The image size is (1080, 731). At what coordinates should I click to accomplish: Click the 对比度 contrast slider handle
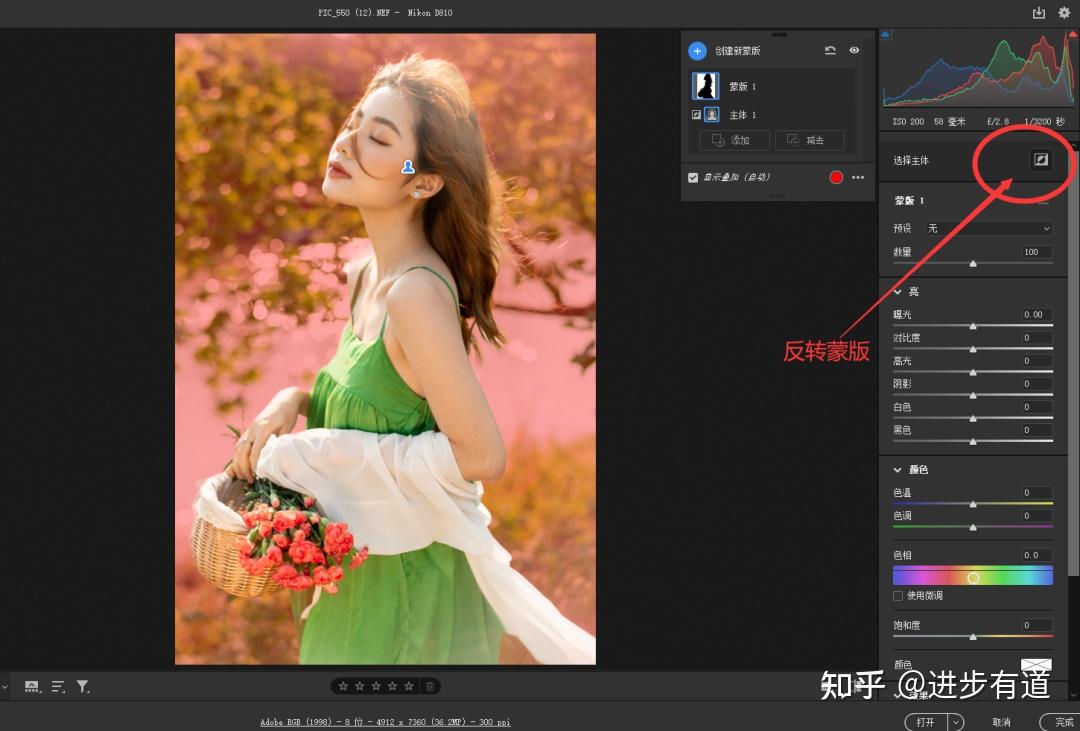coord(973,349)
